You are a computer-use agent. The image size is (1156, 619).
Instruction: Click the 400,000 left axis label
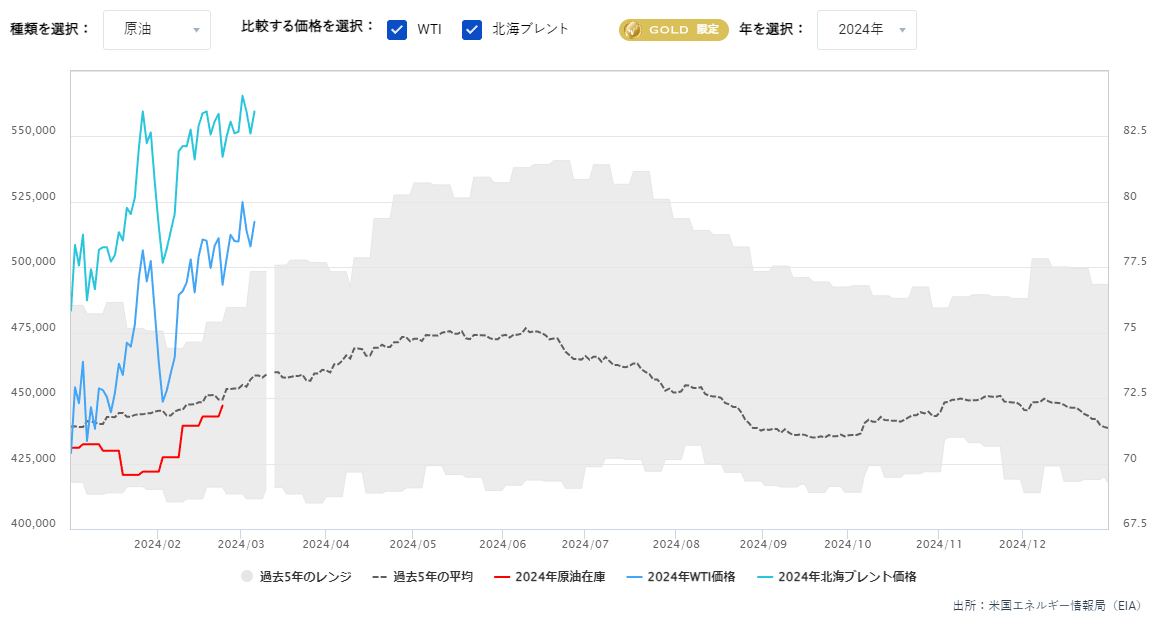(33, 523)
